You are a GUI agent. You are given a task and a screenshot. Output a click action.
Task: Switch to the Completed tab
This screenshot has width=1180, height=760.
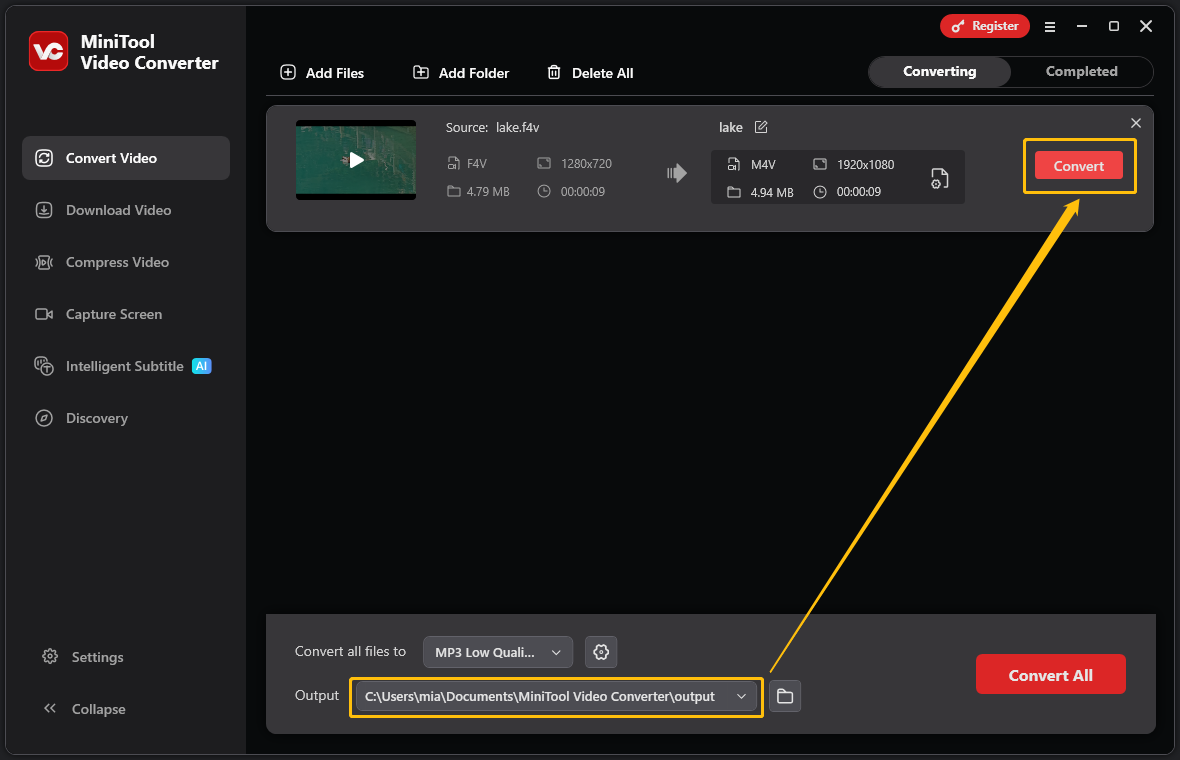(x=1081, y=71)
